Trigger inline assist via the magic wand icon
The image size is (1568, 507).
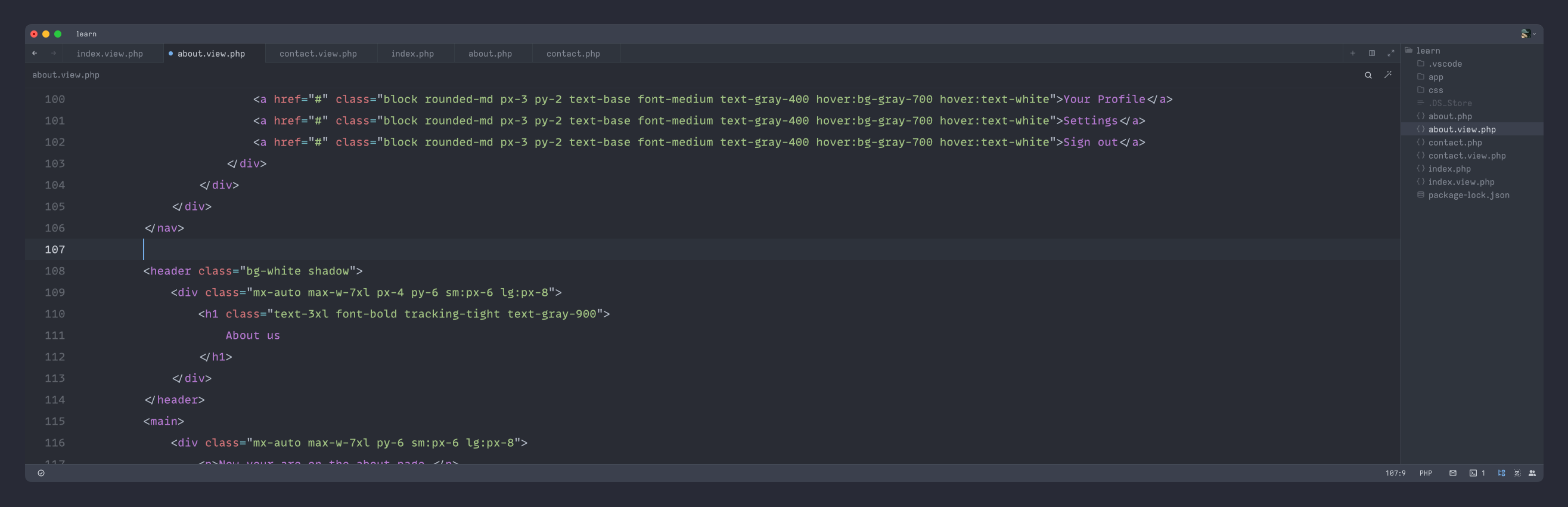coord(1389,75)
